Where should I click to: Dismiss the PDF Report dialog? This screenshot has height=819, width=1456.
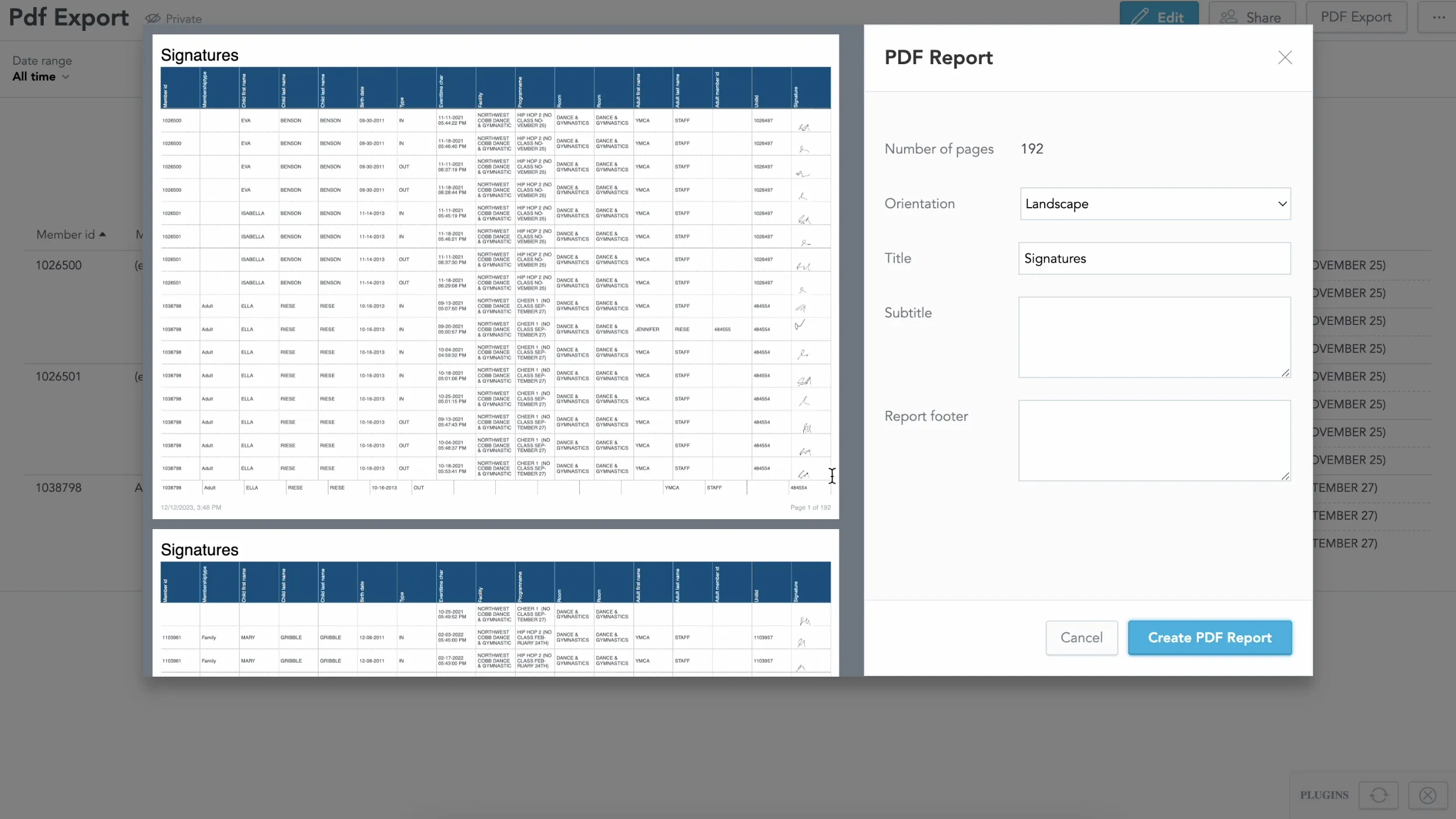click(1285, 57)
